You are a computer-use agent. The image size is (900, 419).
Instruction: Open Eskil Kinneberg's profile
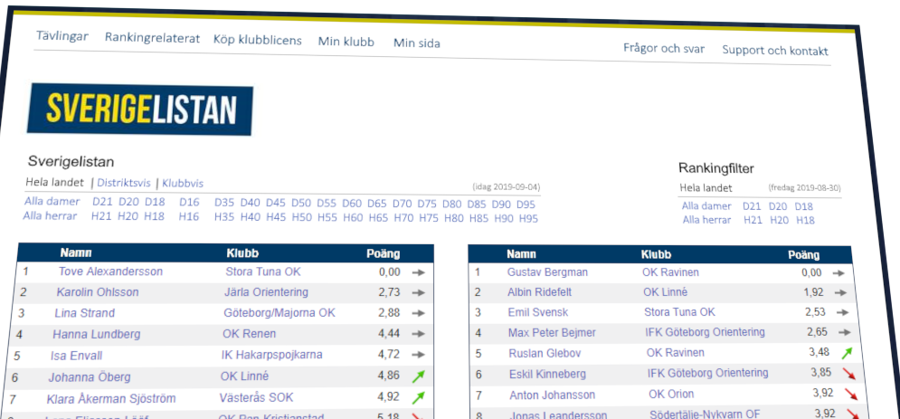(548, 374)
